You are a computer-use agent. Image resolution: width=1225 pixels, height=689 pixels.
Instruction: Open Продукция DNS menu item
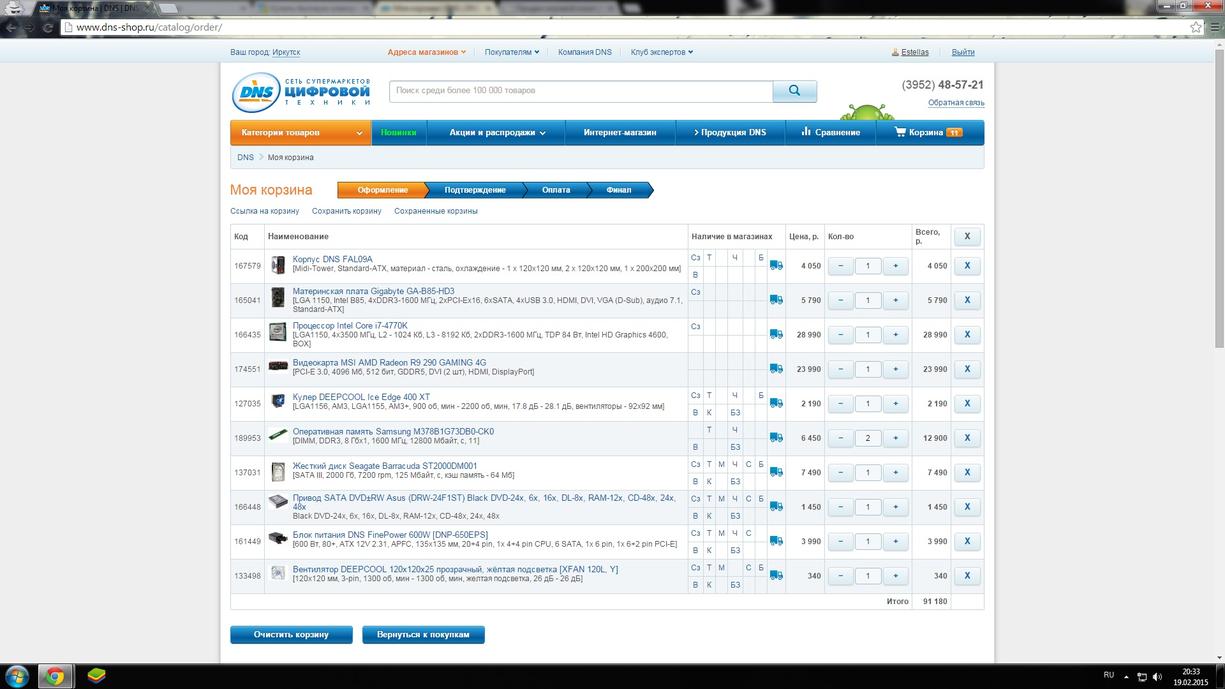click(x=729, y=132)
